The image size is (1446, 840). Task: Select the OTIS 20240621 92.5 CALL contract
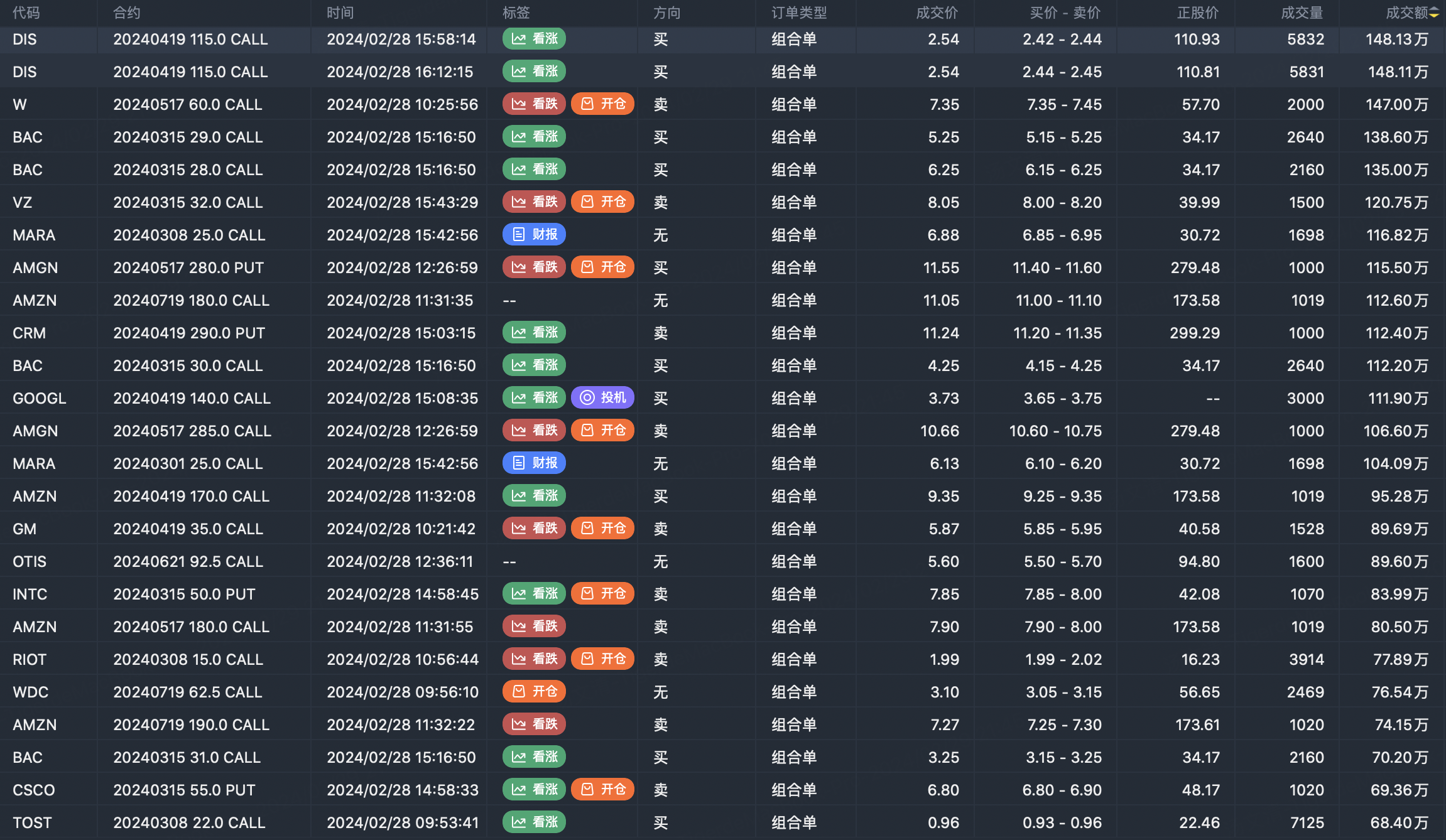pos(188,562)
